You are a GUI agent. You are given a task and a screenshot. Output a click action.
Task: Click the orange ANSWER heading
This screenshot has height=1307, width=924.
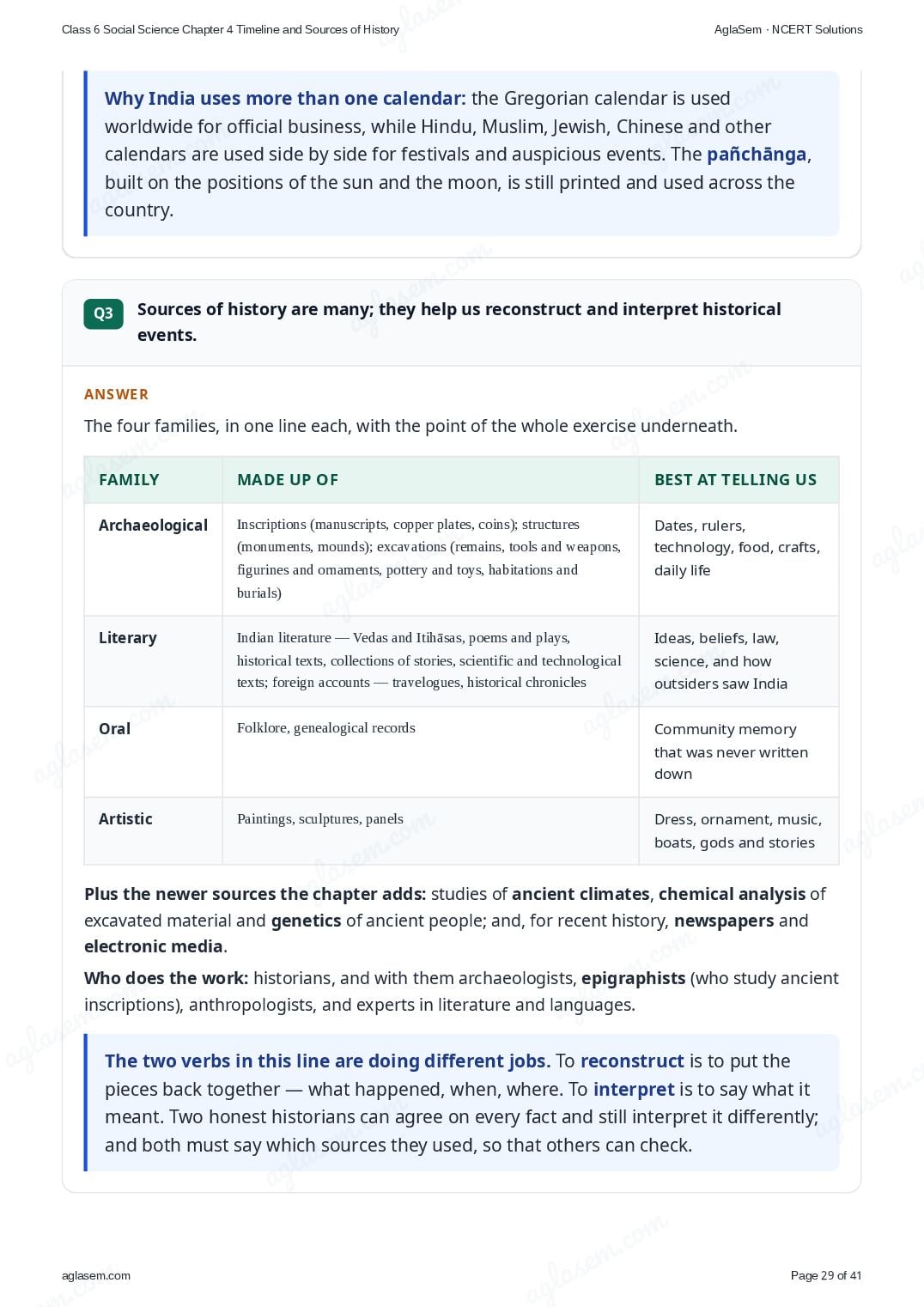(116, 394)
